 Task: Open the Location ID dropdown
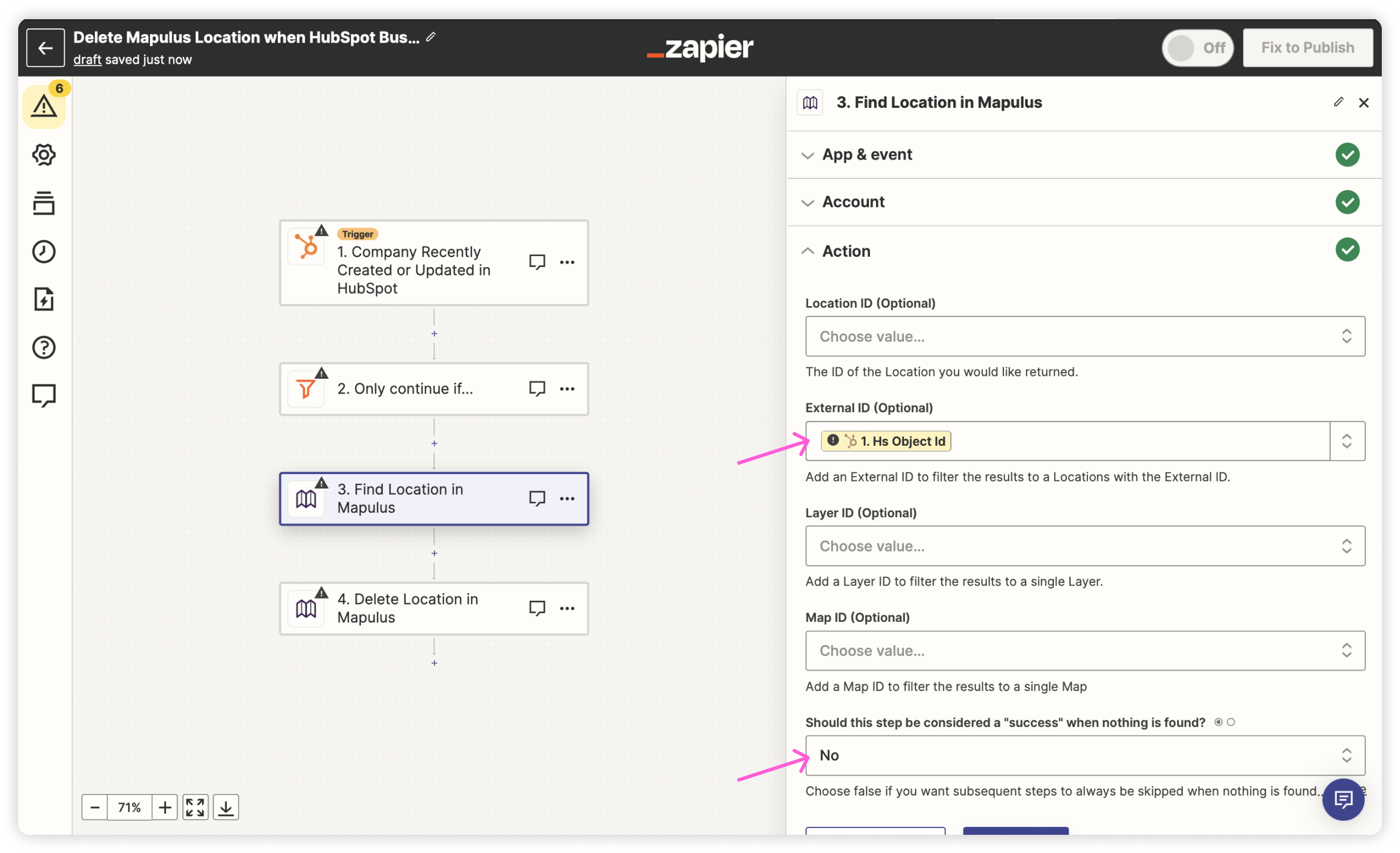point(1085,337)
